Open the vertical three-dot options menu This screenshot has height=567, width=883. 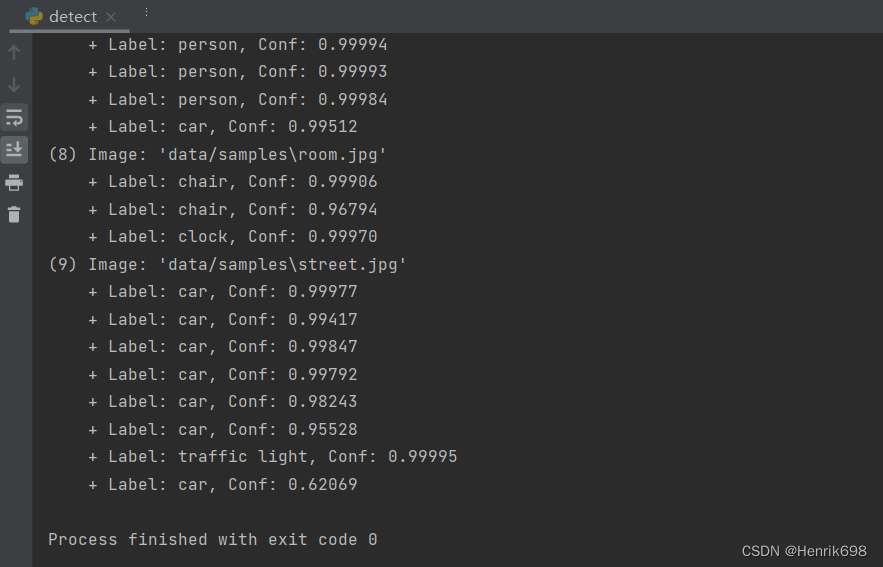[x=146, y=12]
